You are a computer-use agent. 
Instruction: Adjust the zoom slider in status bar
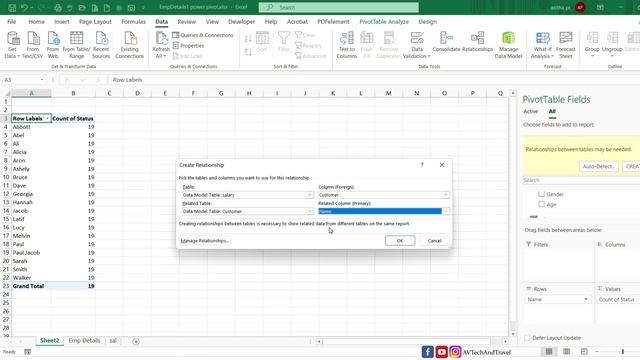(623, 351)
